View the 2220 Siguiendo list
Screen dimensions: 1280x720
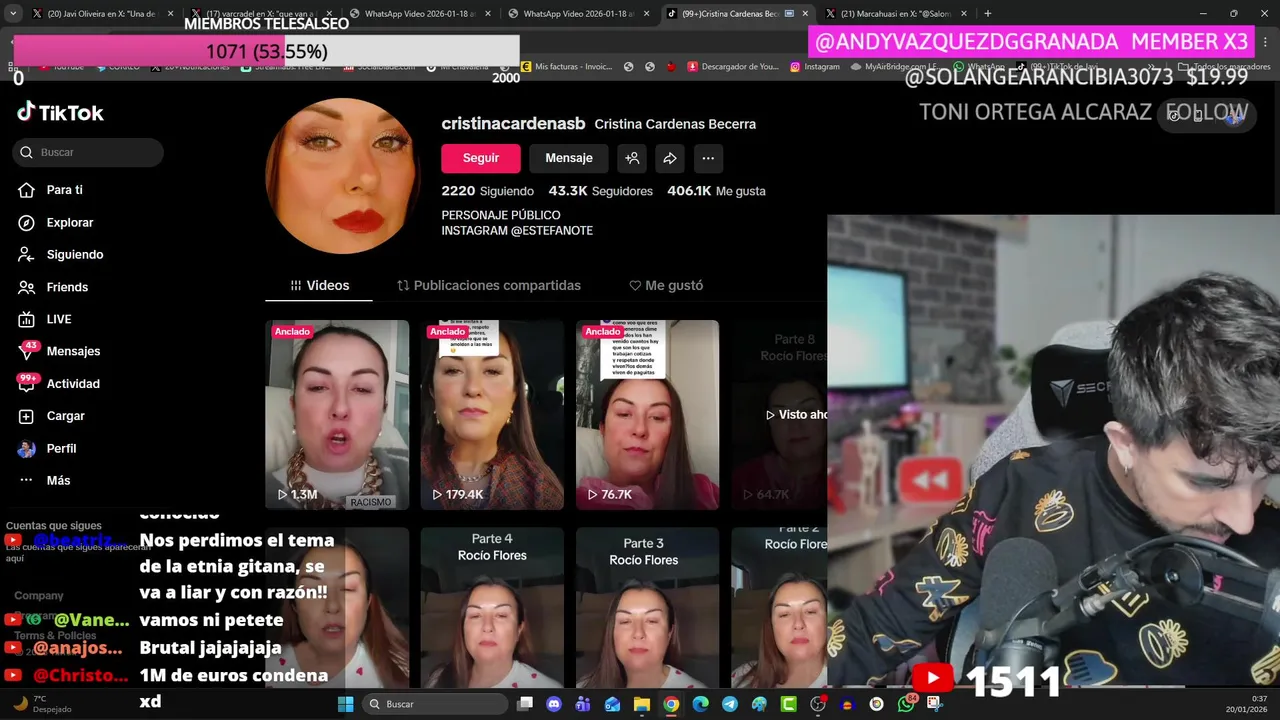click(x=488, y=191)
